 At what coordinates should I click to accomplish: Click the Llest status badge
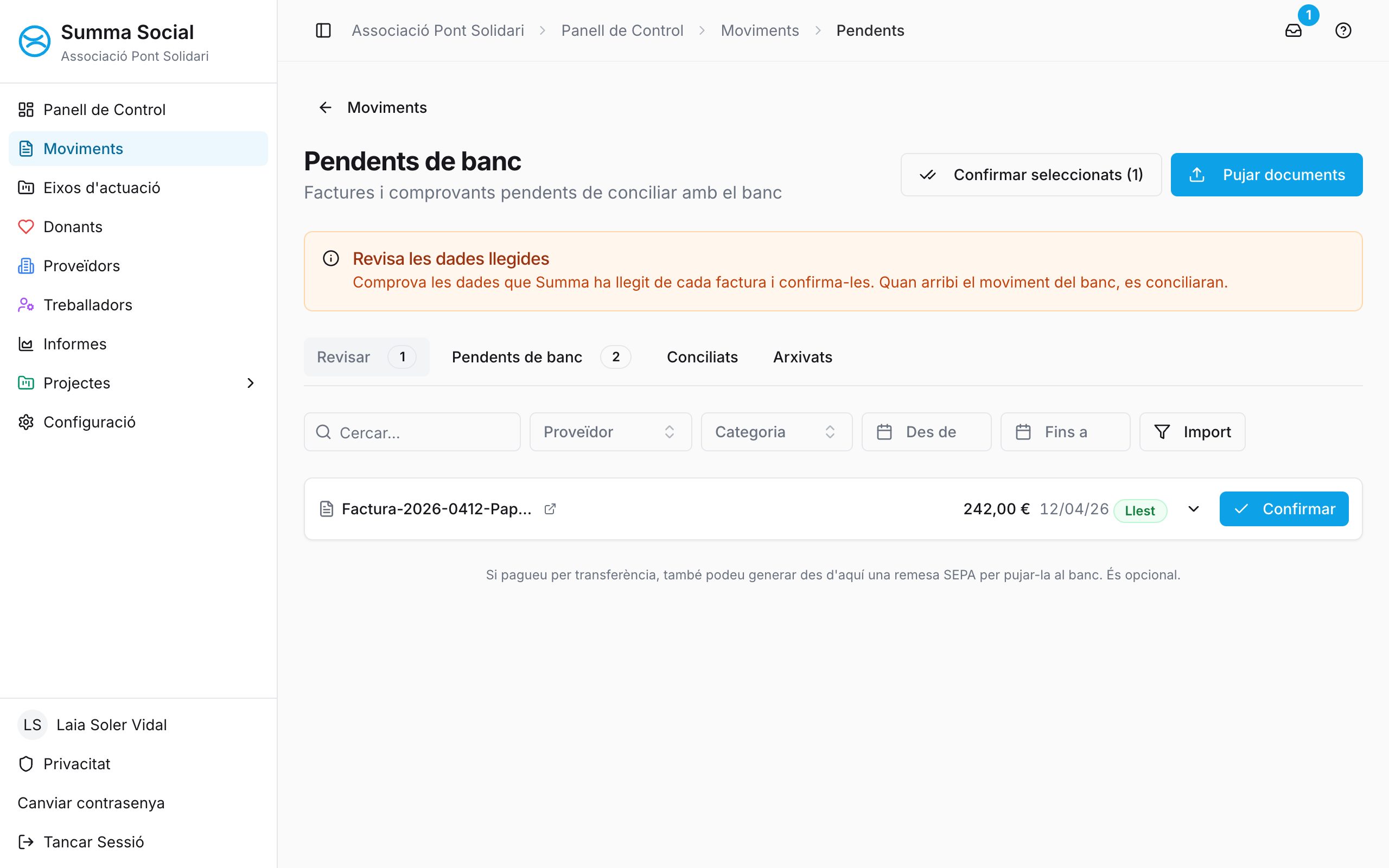tap(1140, 510)
